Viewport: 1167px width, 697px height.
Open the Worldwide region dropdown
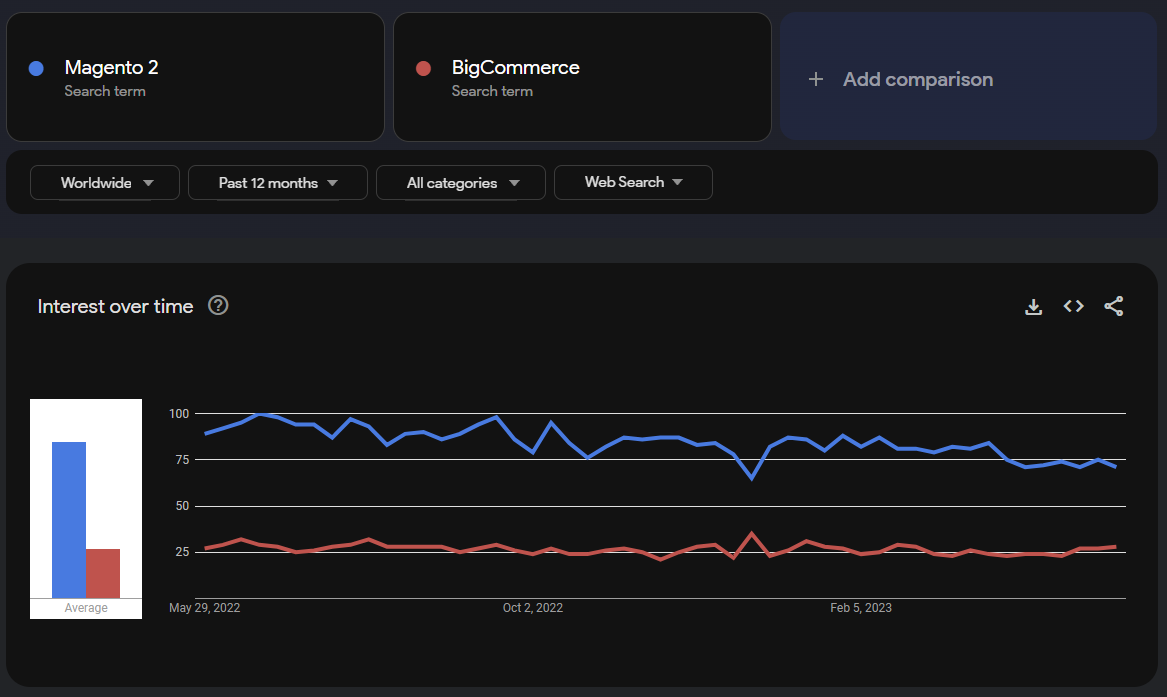(x=105, y=182)
